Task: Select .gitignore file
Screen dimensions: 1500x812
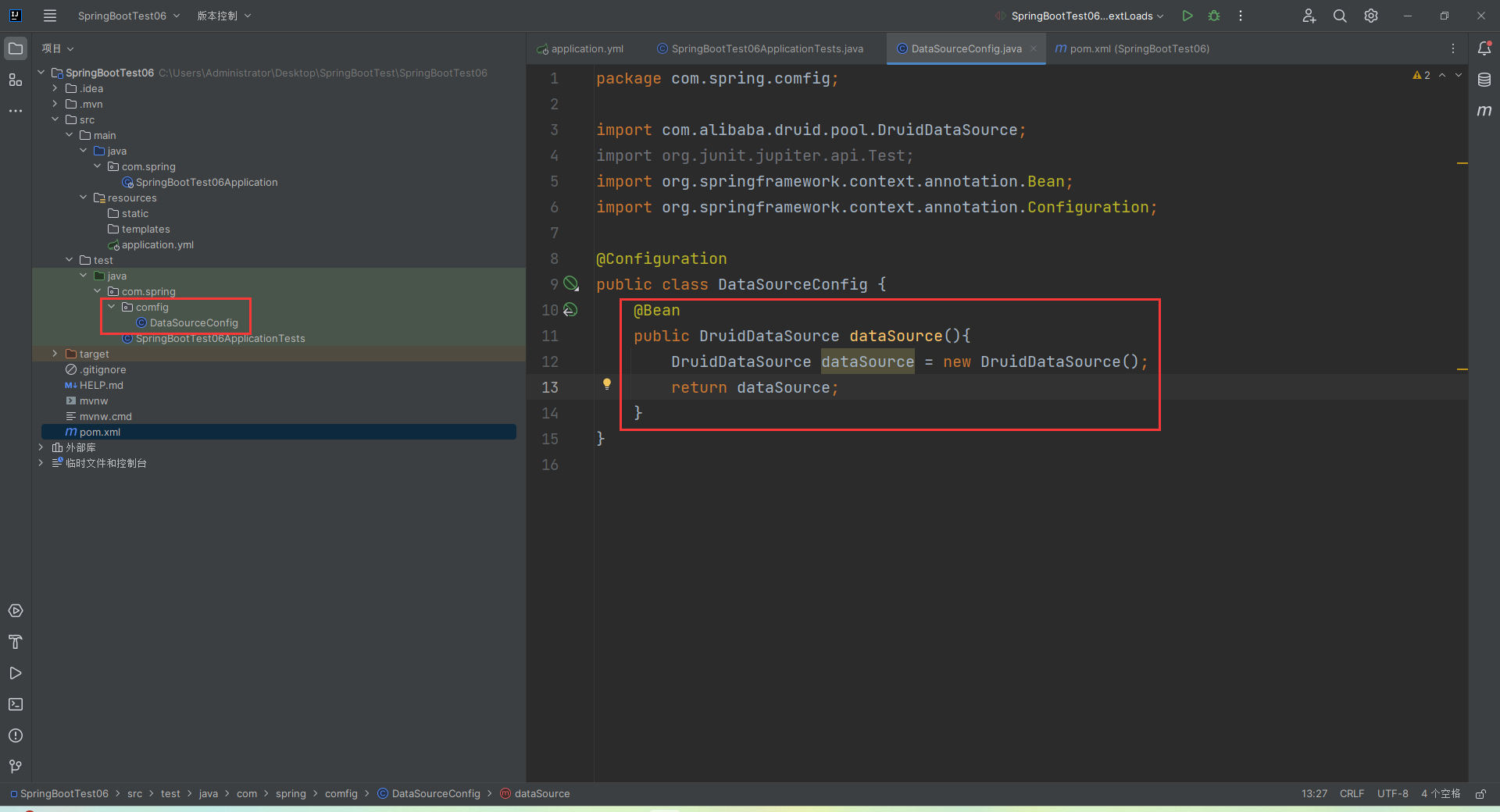Action: pos(103,369)
